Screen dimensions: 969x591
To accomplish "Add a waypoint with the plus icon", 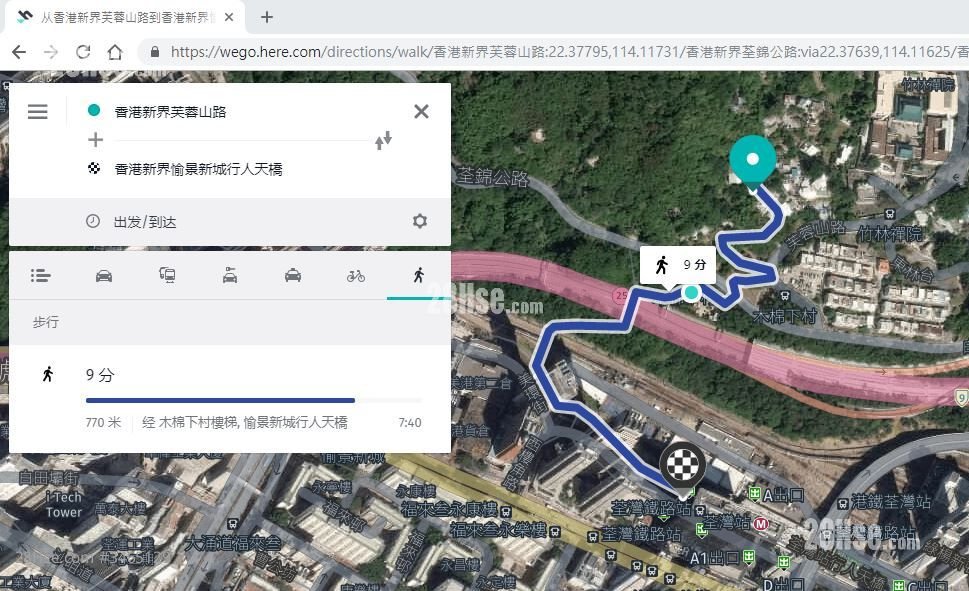I will coord(96,140).
